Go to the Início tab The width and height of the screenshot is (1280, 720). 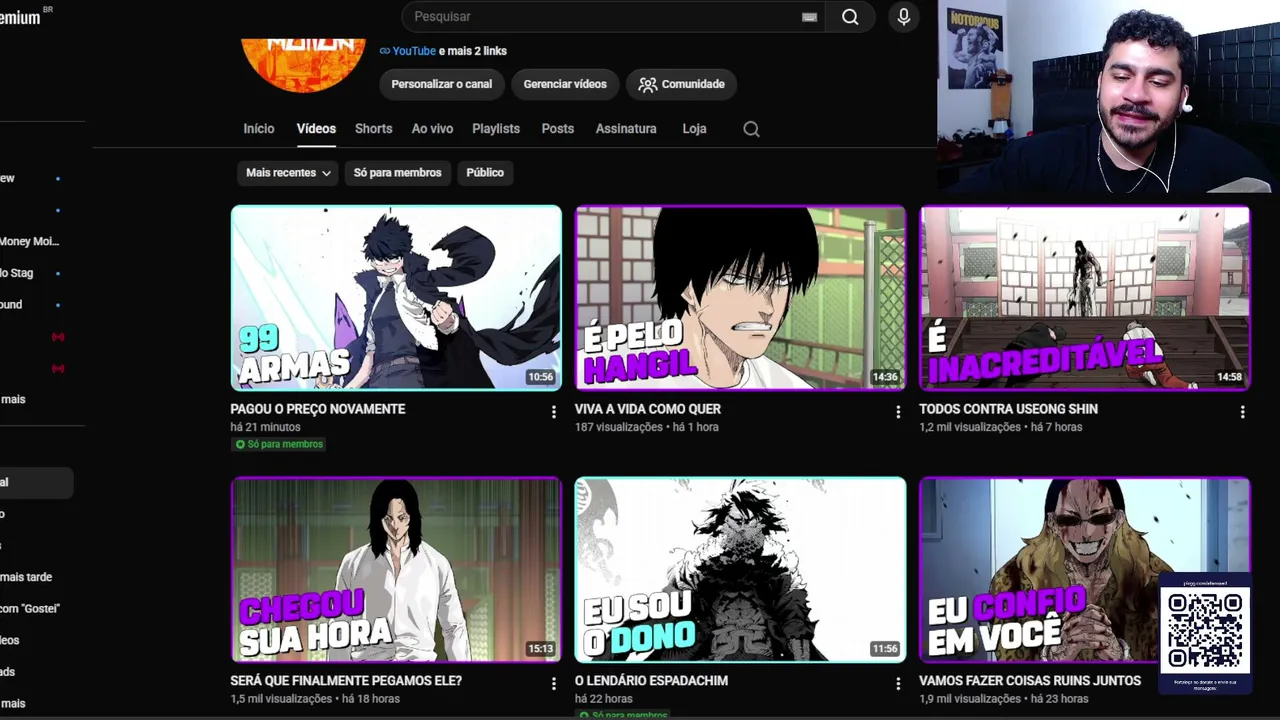[258, 129]
